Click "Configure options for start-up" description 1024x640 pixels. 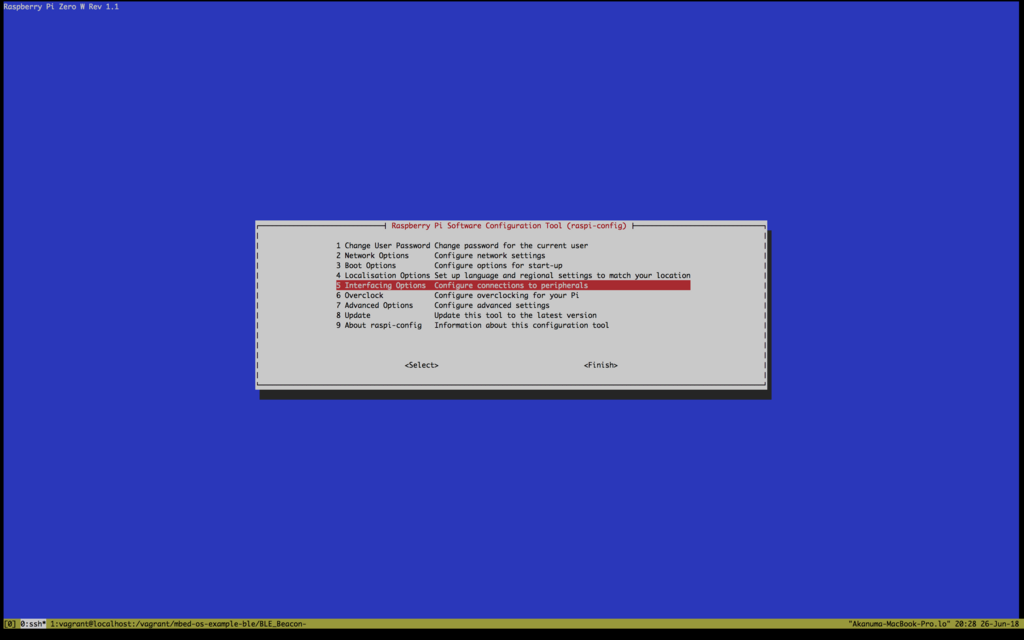pos(498,266)
